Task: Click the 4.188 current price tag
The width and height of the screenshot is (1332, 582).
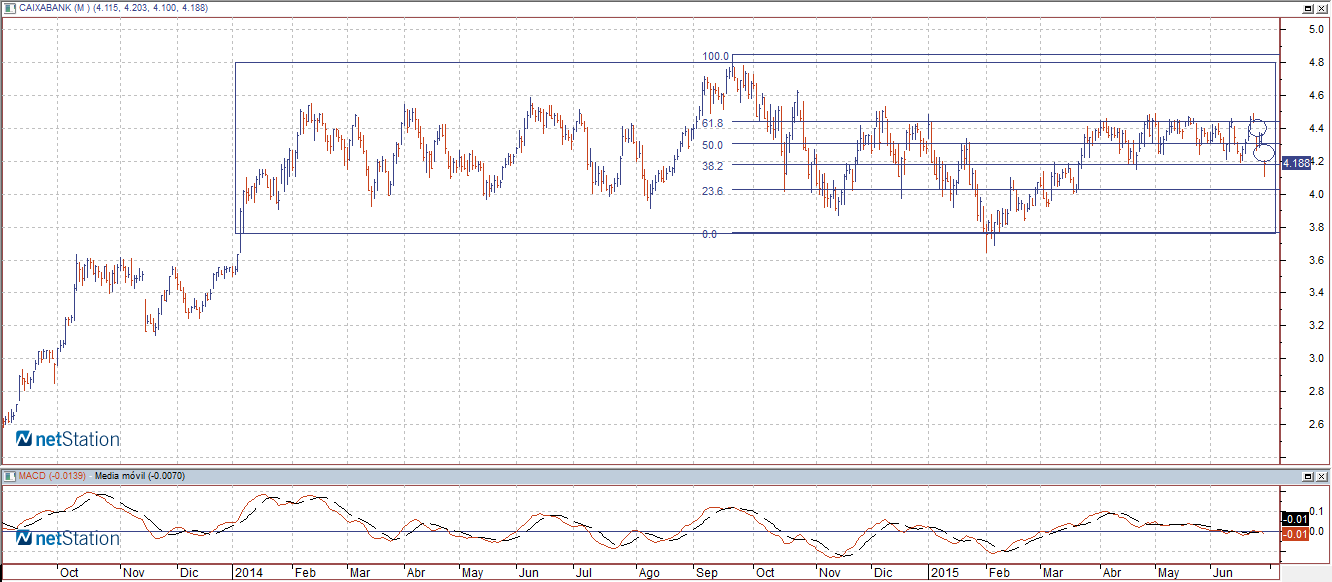Action: point(1295,163)
